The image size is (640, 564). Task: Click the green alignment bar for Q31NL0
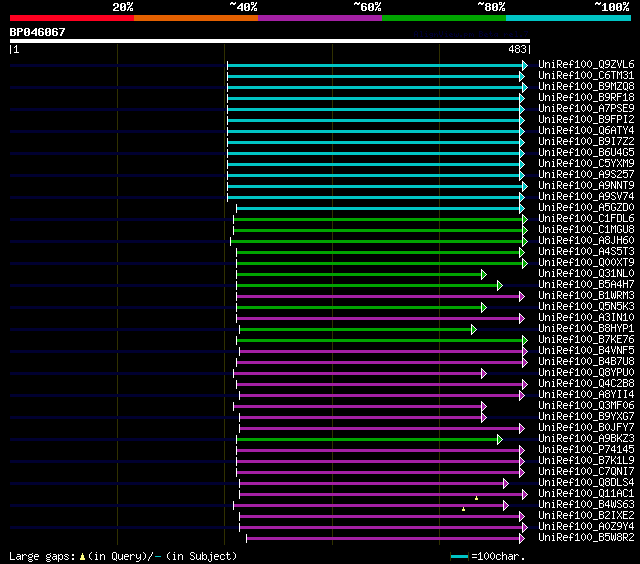click(x=359, y=275)
